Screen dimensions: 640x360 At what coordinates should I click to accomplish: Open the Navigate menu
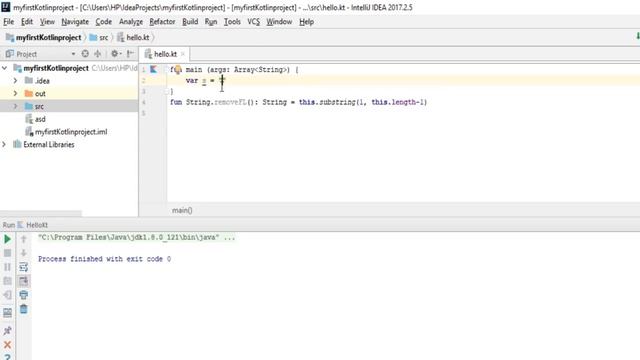tap(75, 22)
